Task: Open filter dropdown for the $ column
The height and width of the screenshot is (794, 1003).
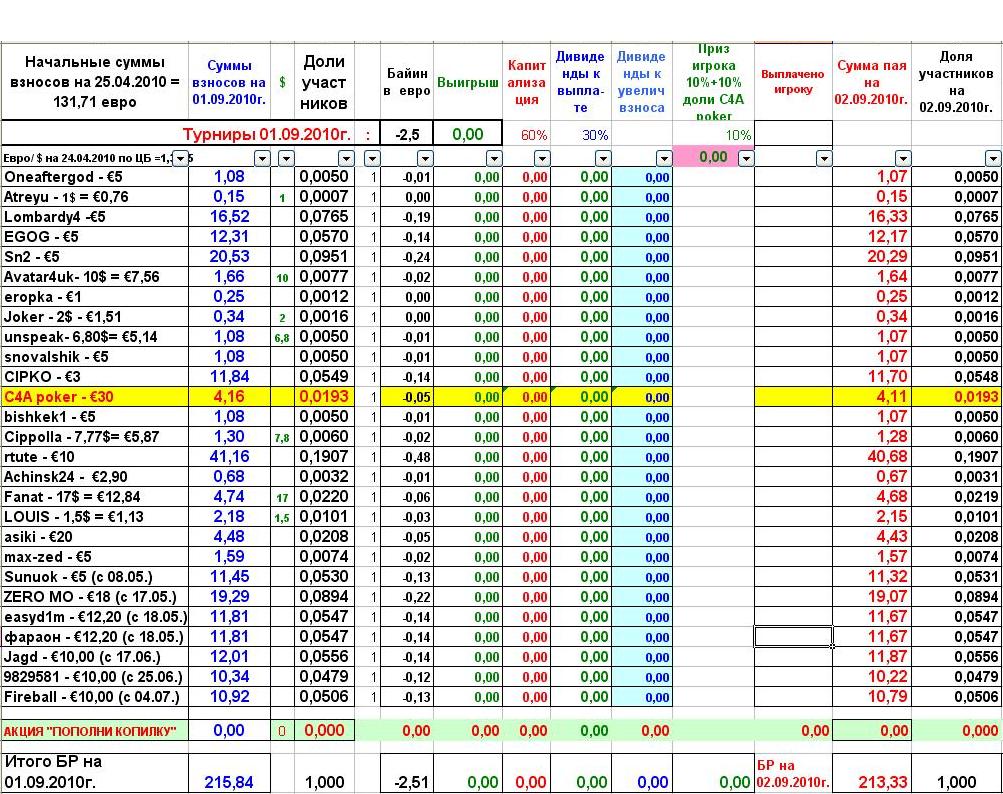Action: pos(286,158)
